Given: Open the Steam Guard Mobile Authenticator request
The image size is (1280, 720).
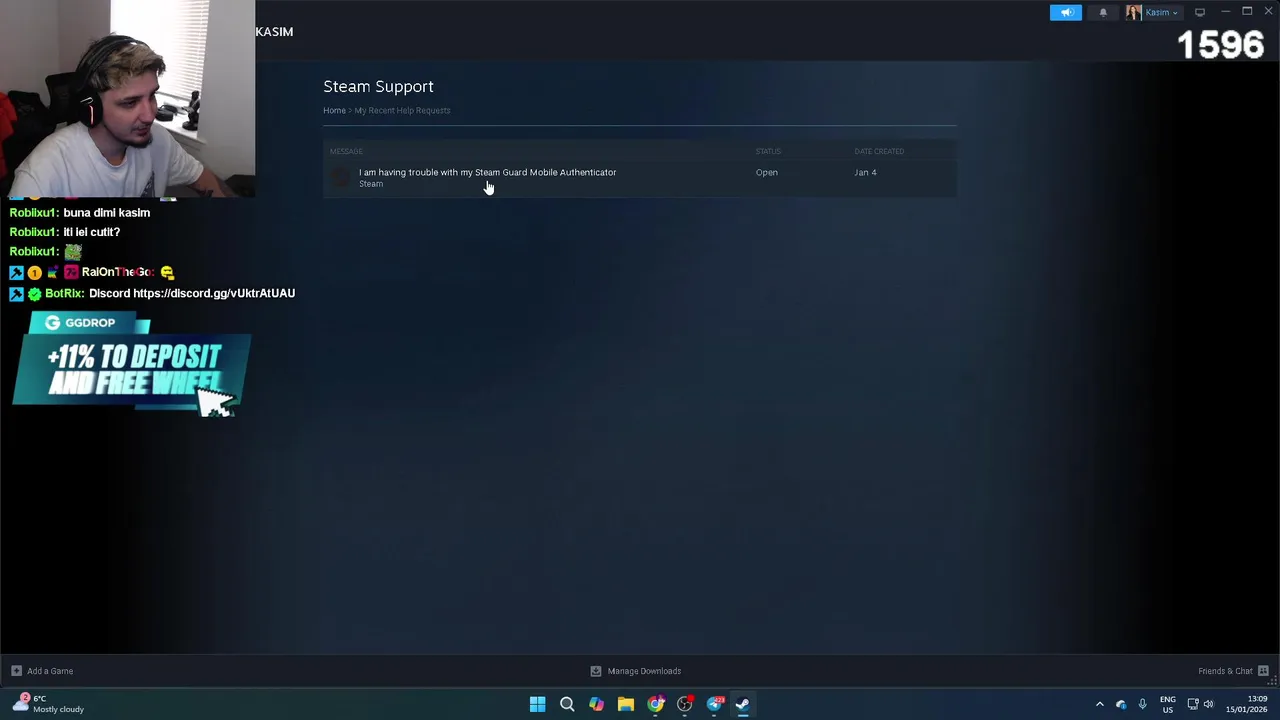Looking at the screenshot, I should tap(487, 172).
